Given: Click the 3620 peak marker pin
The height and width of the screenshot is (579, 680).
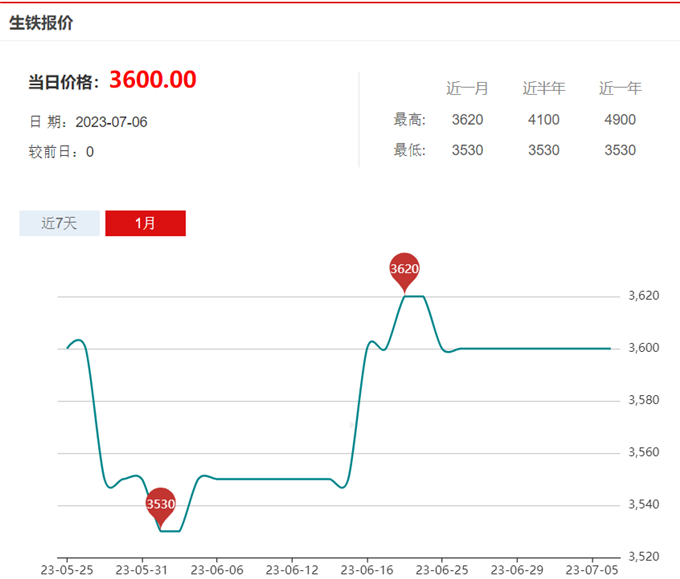Looking at the screenshot, I should 404,269.
